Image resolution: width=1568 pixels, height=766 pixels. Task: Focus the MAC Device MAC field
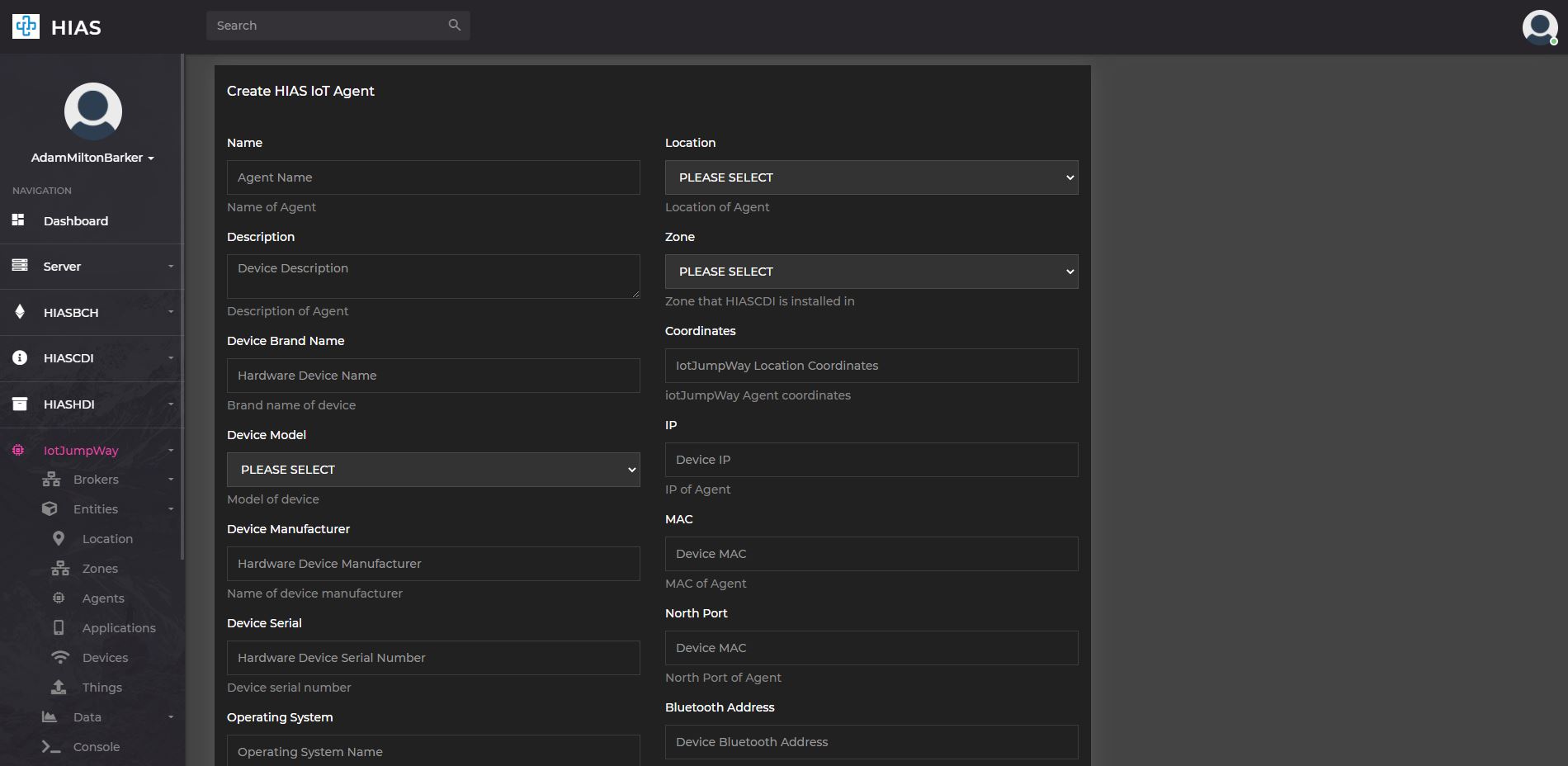(x=871, y=554)
